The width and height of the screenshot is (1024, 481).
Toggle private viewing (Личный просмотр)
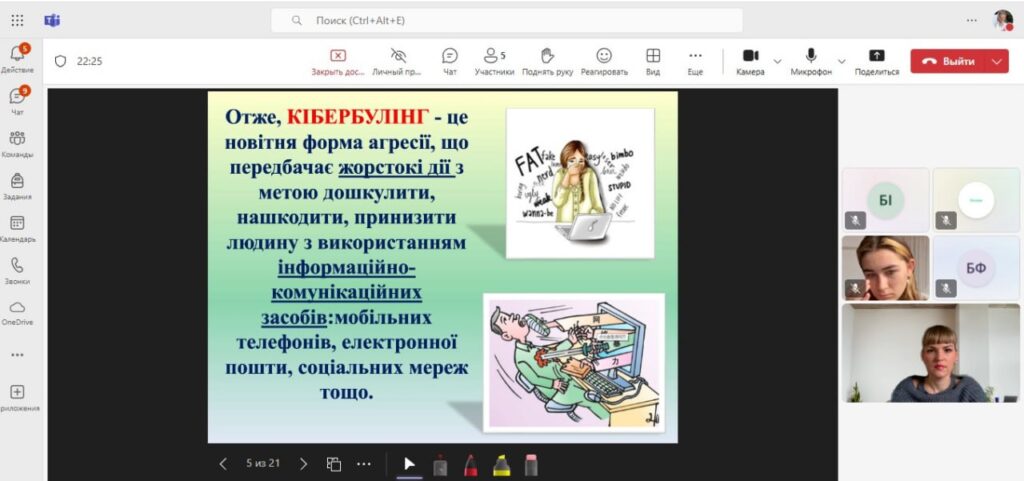point(398,60)
